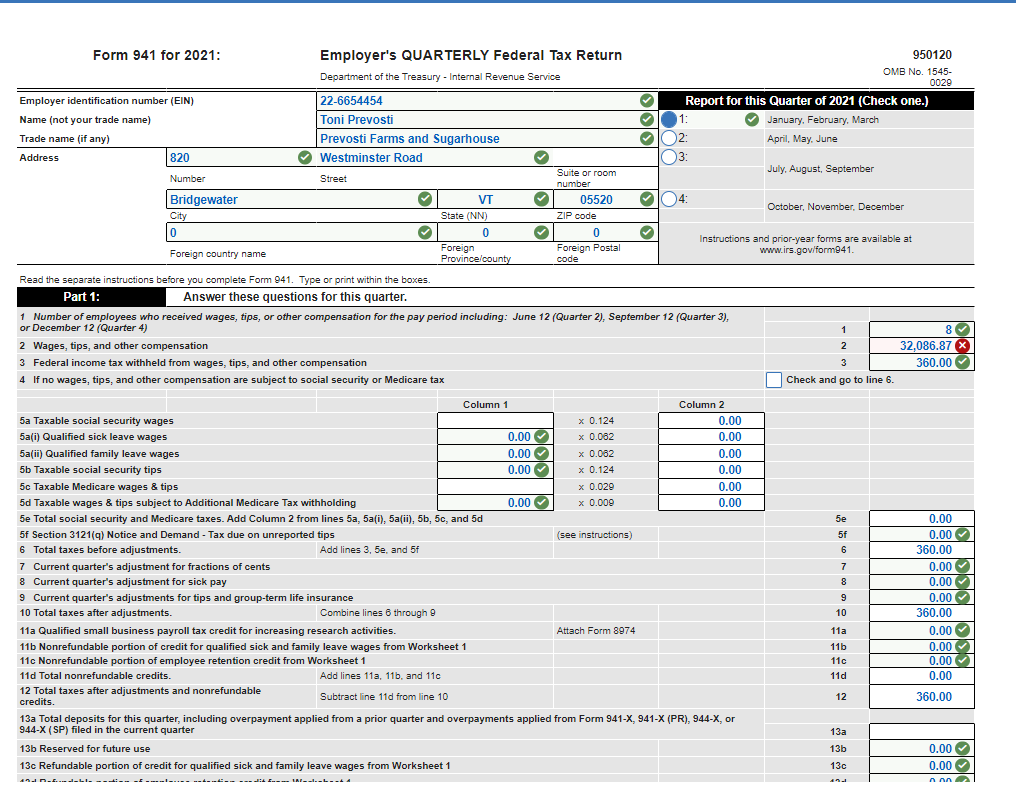Select Quarter 2 April-June radio button

tap(669, 138)
